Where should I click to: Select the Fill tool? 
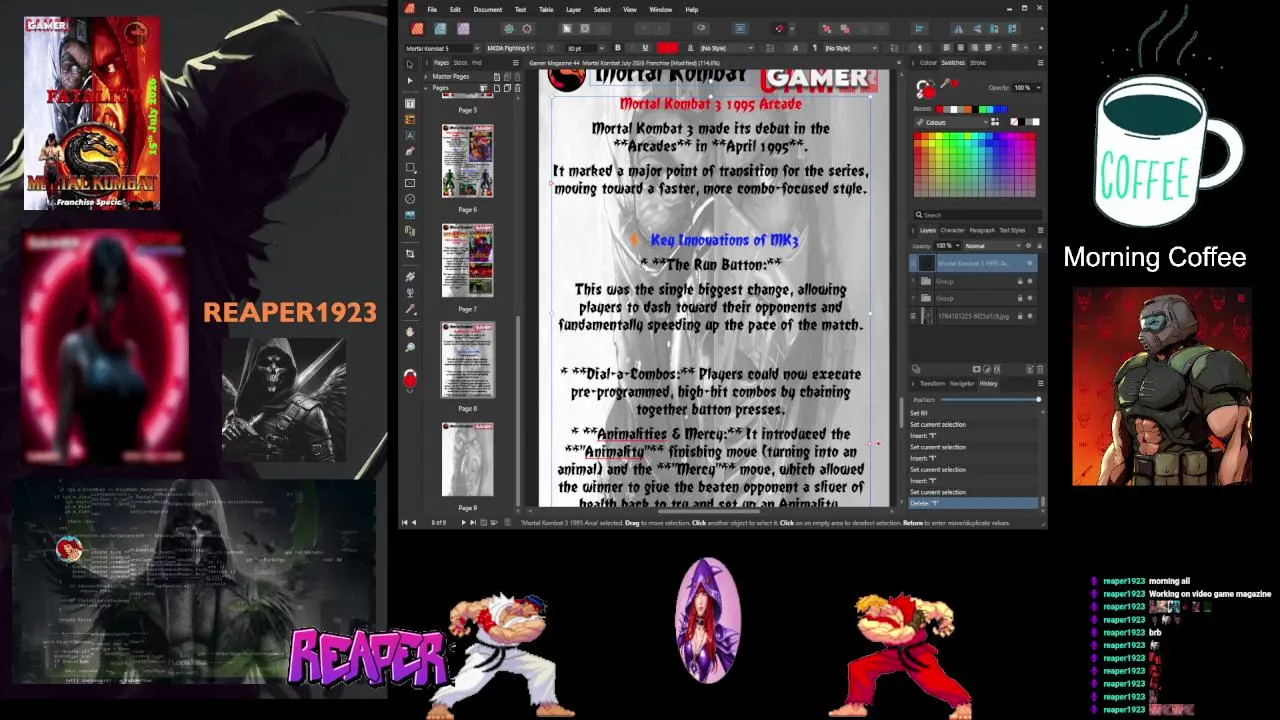pos(410,276)
